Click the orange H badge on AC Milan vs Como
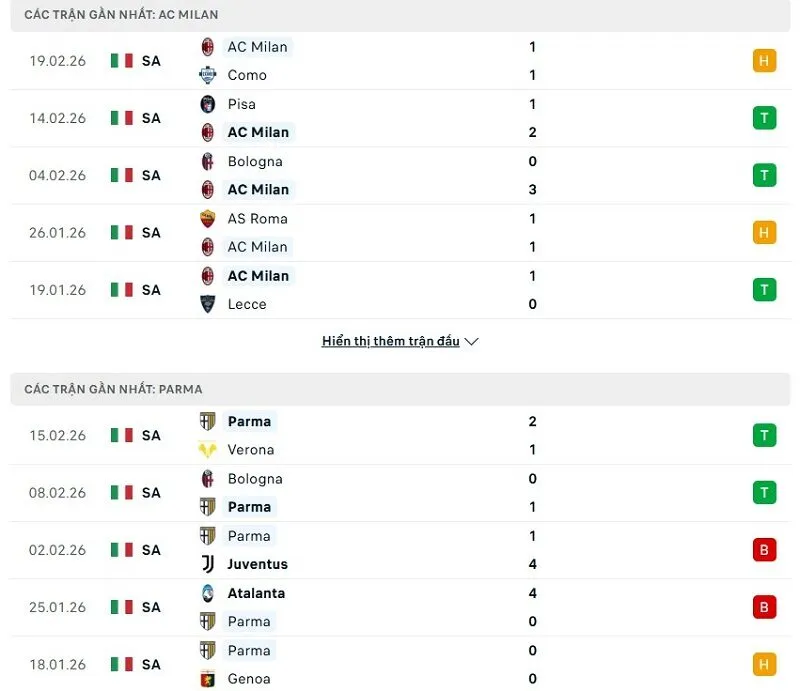The image size is (800, 691). 764,61
